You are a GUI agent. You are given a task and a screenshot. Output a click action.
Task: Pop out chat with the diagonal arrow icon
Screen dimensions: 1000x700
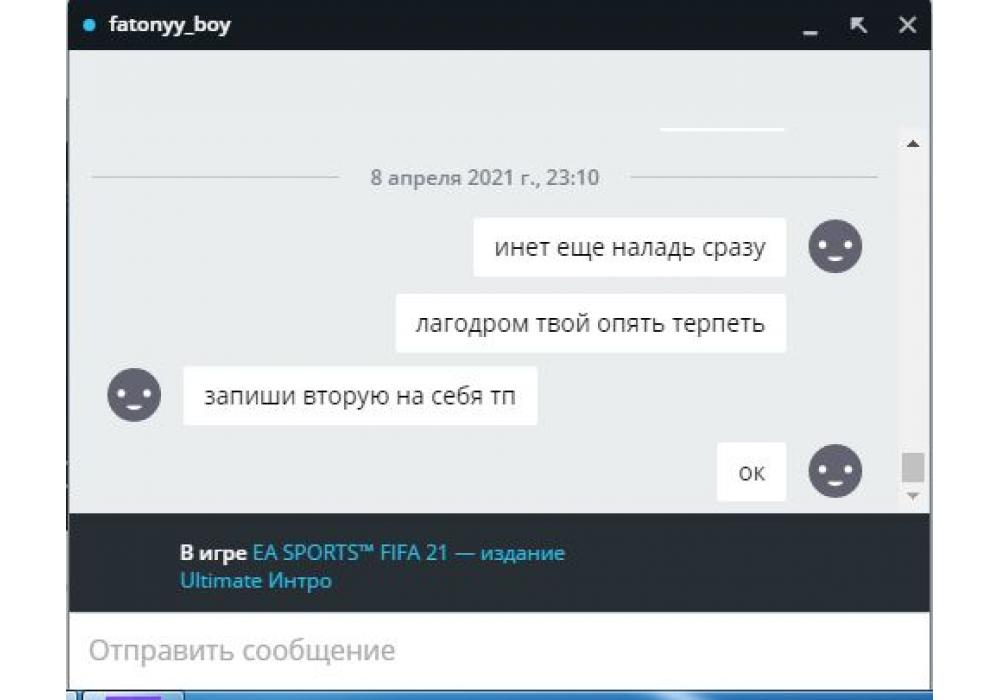click(x=858, y=25)
